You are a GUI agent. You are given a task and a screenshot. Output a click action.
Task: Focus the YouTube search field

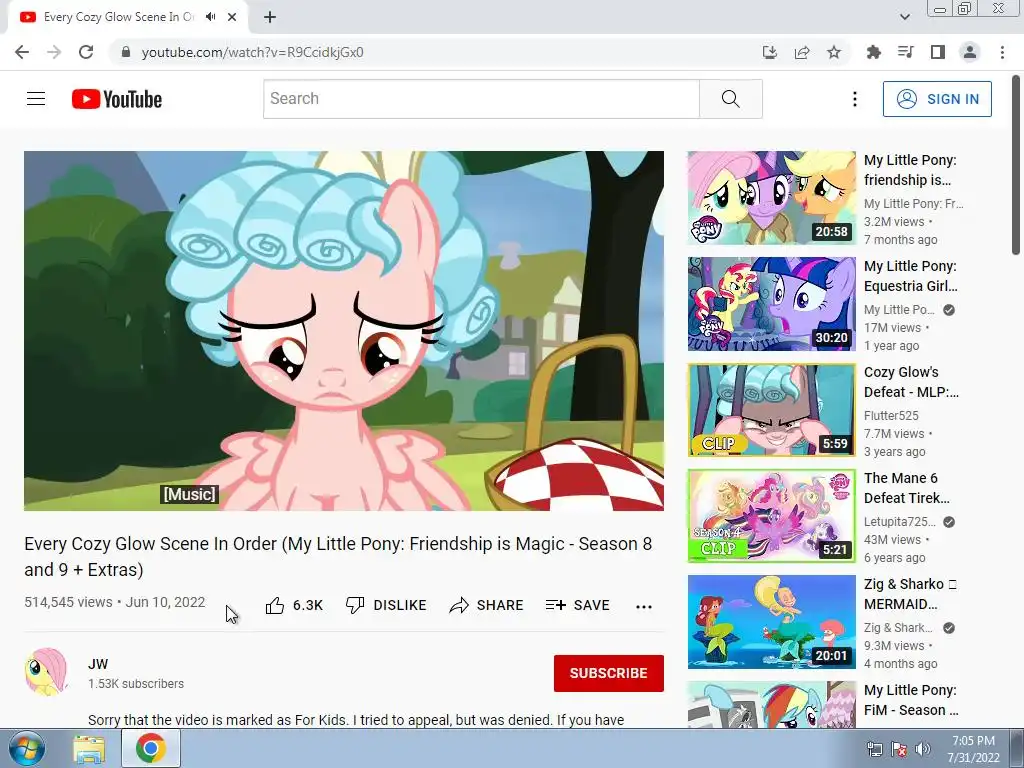coord(481,99)
